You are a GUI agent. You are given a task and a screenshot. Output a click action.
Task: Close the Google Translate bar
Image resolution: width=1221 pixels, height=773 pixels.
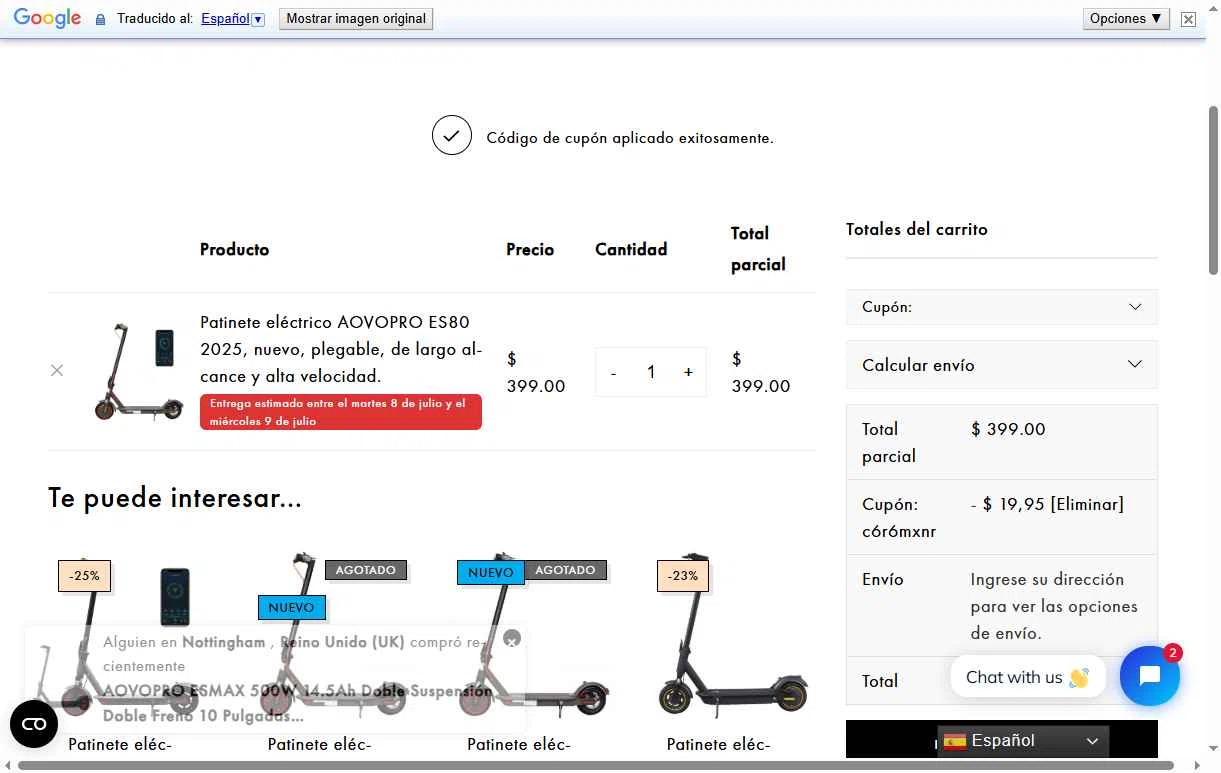(1188, 19)
